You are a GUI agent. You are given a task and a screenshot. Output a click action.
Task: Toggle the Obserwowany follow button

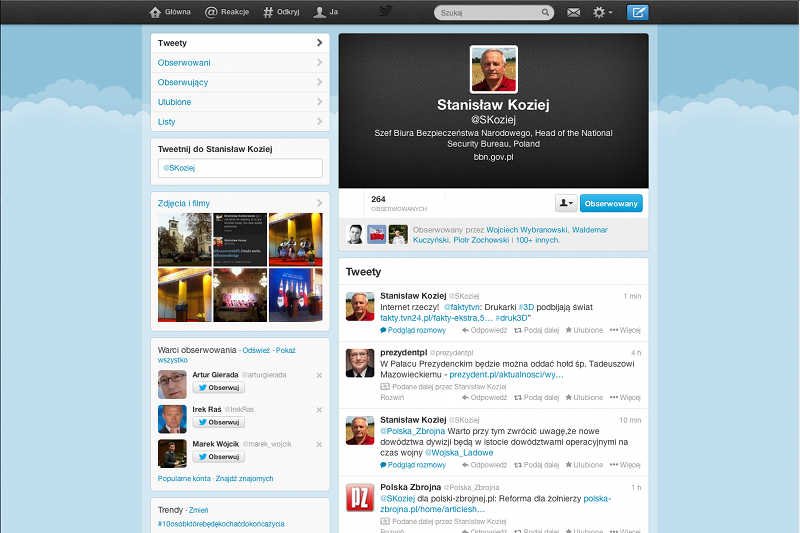tap(611, 203)
